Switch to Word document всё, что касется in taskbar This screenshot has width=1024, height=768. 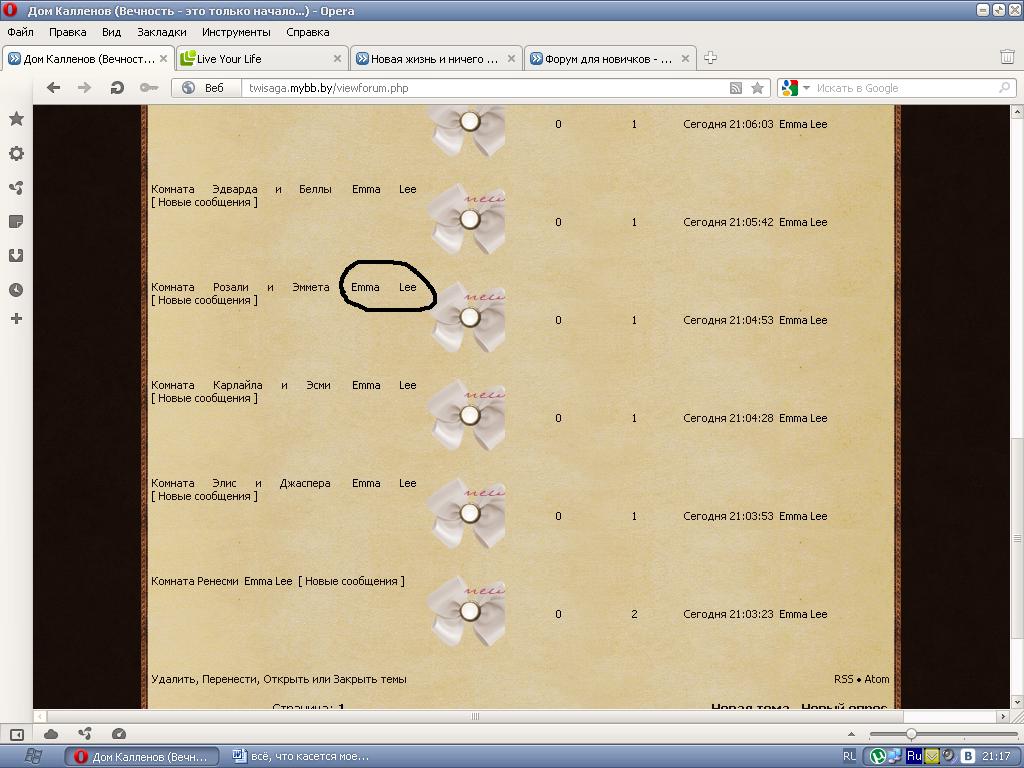click(x=301, y=756)
